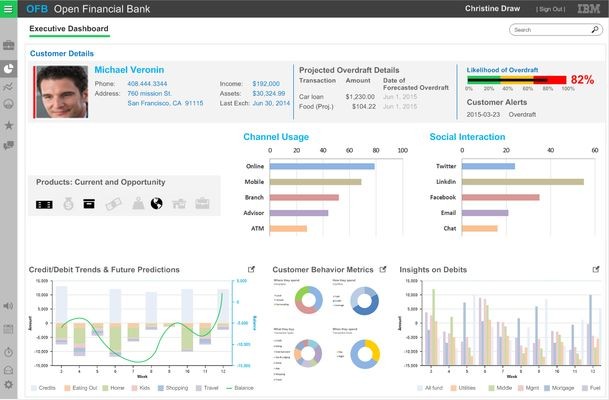Click the chat bubbles sidebar icon
This screenshot has width=609, height=400.
coord(9,146)
